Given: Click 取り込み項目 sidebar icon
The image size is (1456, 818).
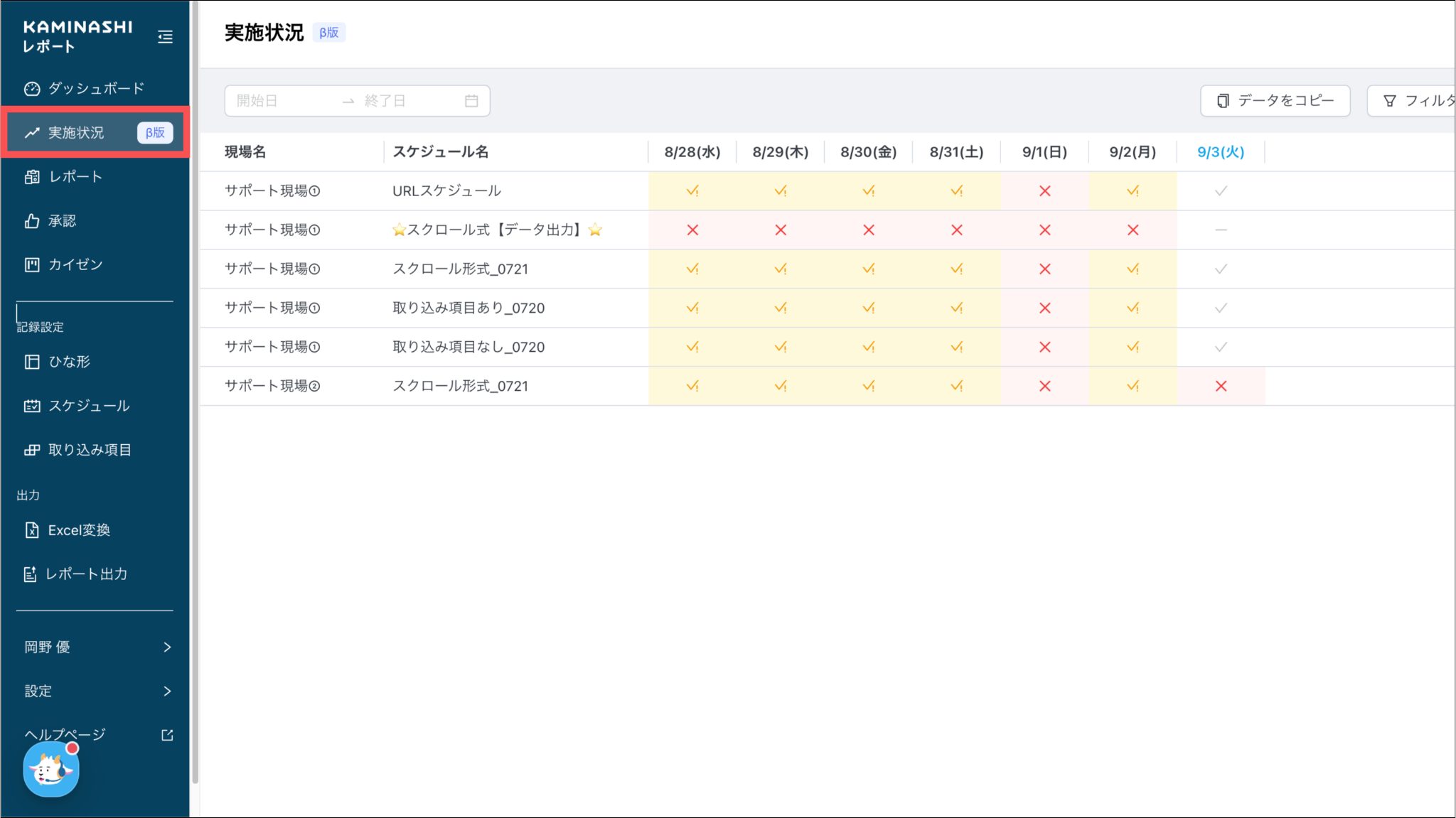Looking at the screenshot, I should tap(32, 450).
